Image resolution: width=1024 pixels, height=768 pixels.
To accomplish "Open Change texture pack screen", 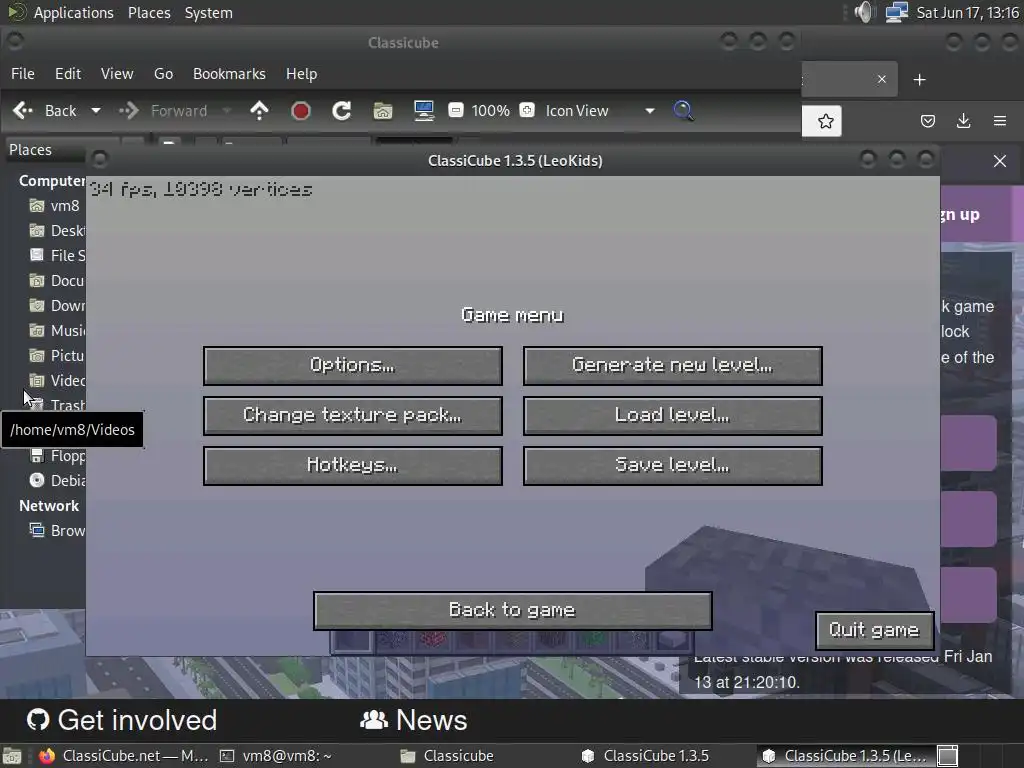I will pyautogui.click(x=353, y=416).
